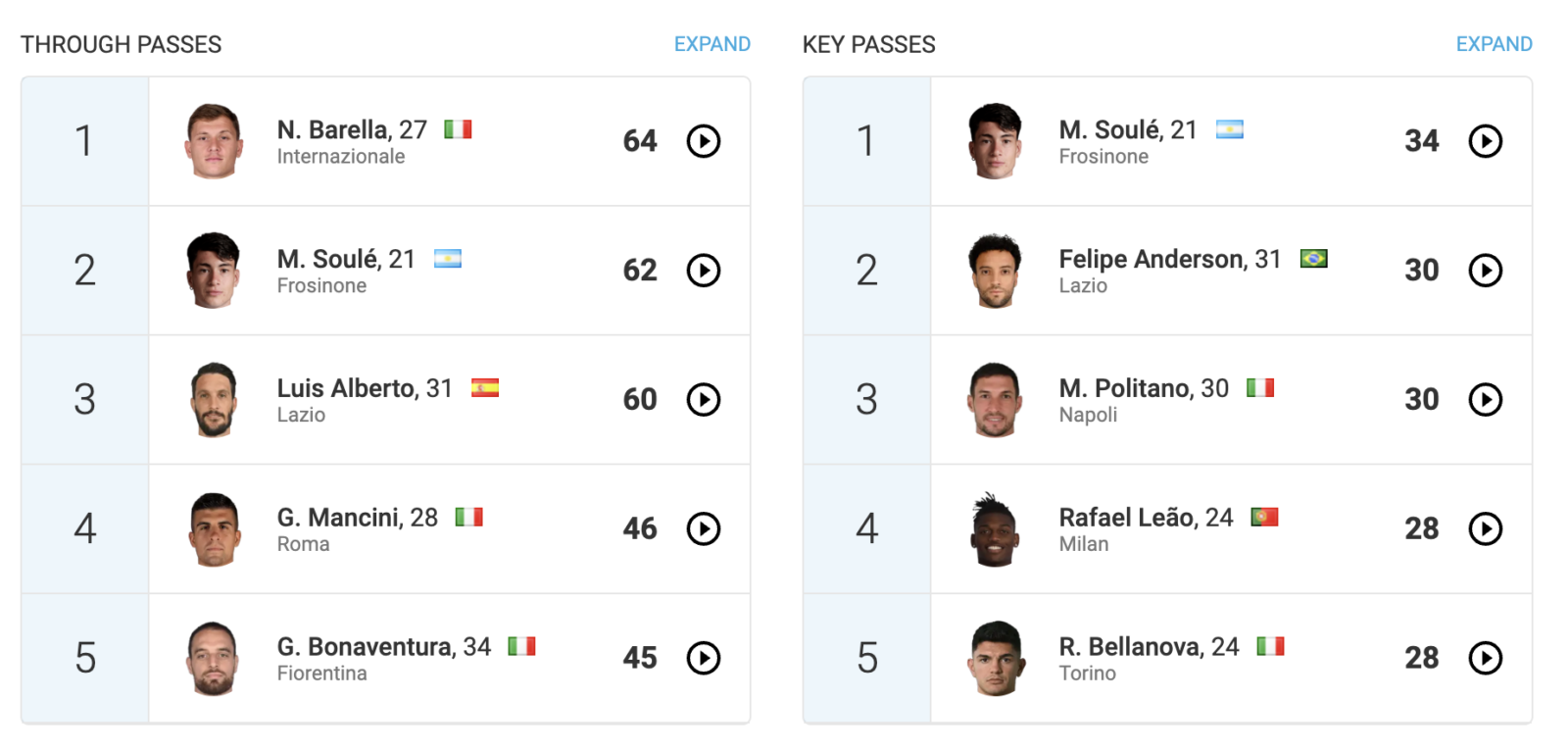Click the Portugal flag beside Rafael Leão

coord(1264,517)
